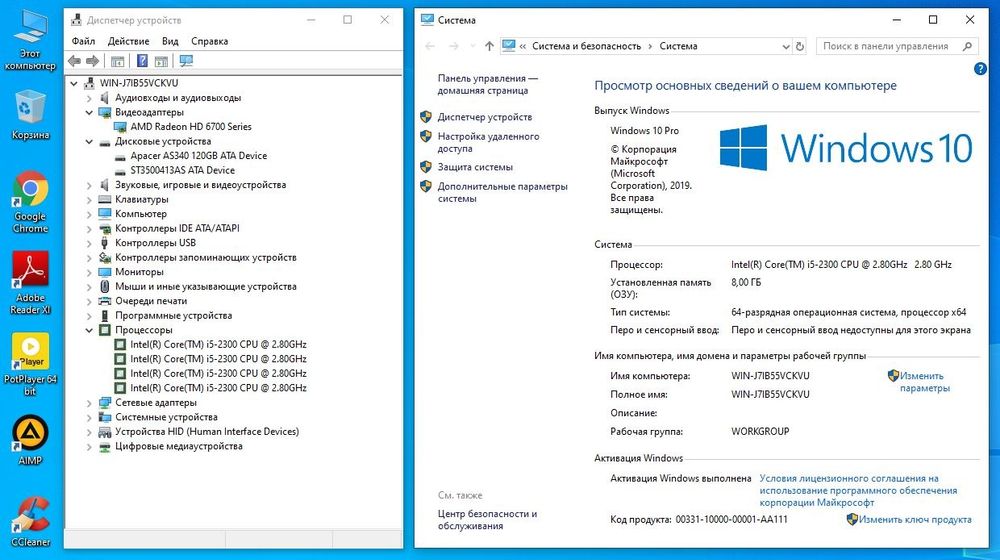Click the refresh button next to address bar
The width and height of the screenshot is (1000, 560).
800,47
